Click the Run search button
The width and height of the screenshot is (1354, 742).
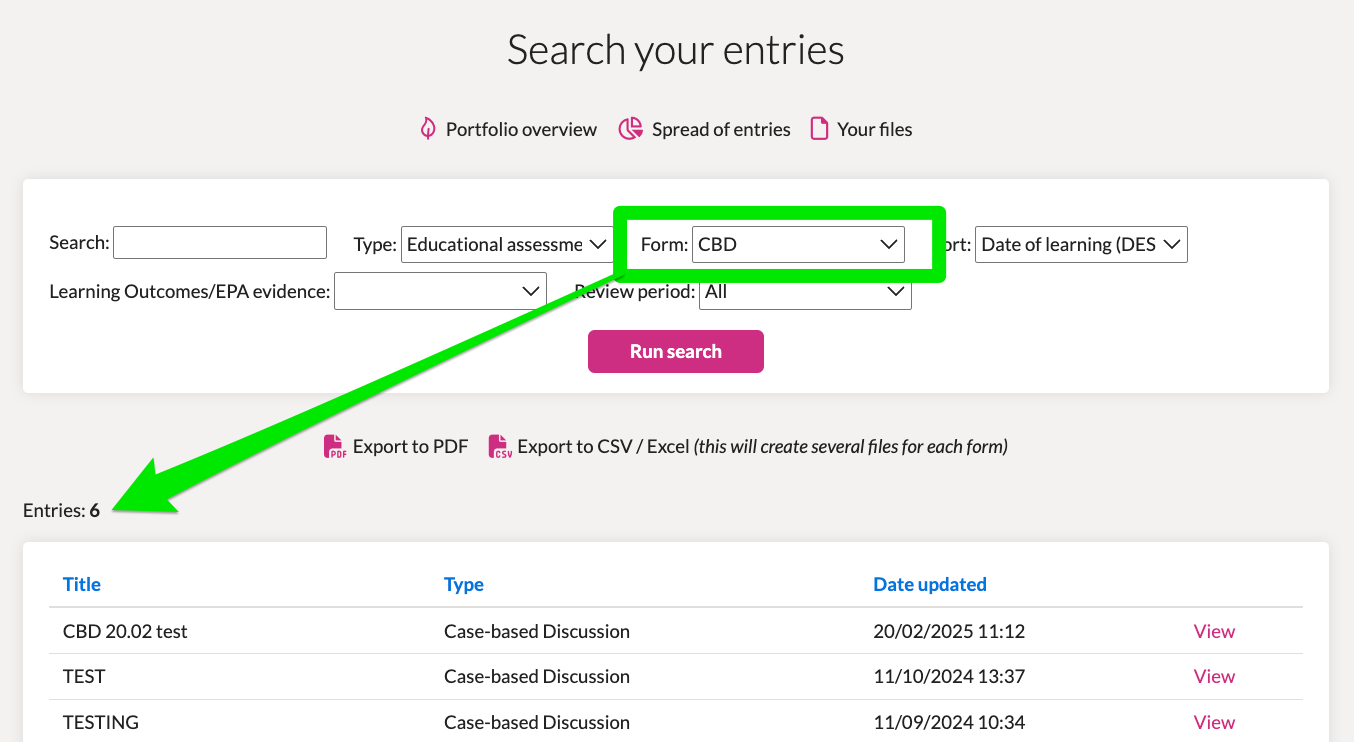click(676, 351)
